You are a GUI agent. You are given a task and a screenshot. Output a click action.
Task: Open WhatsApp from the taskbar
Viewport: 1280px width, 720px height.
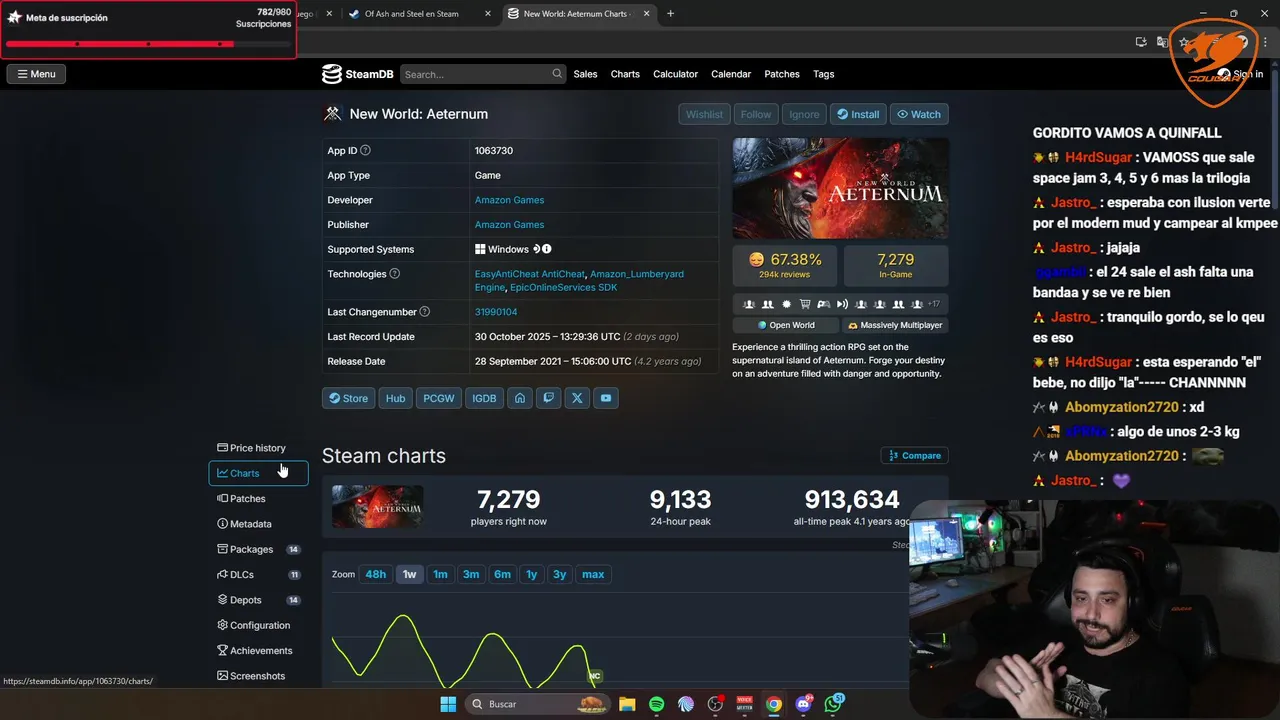click(x=833, y=704)
